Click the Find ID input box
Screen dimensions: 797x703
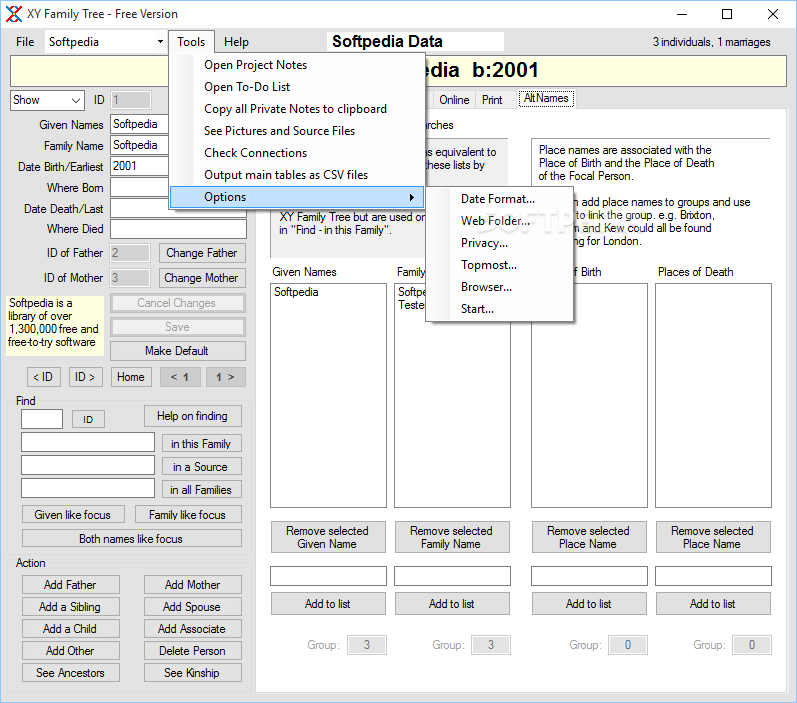coord(42,419)
